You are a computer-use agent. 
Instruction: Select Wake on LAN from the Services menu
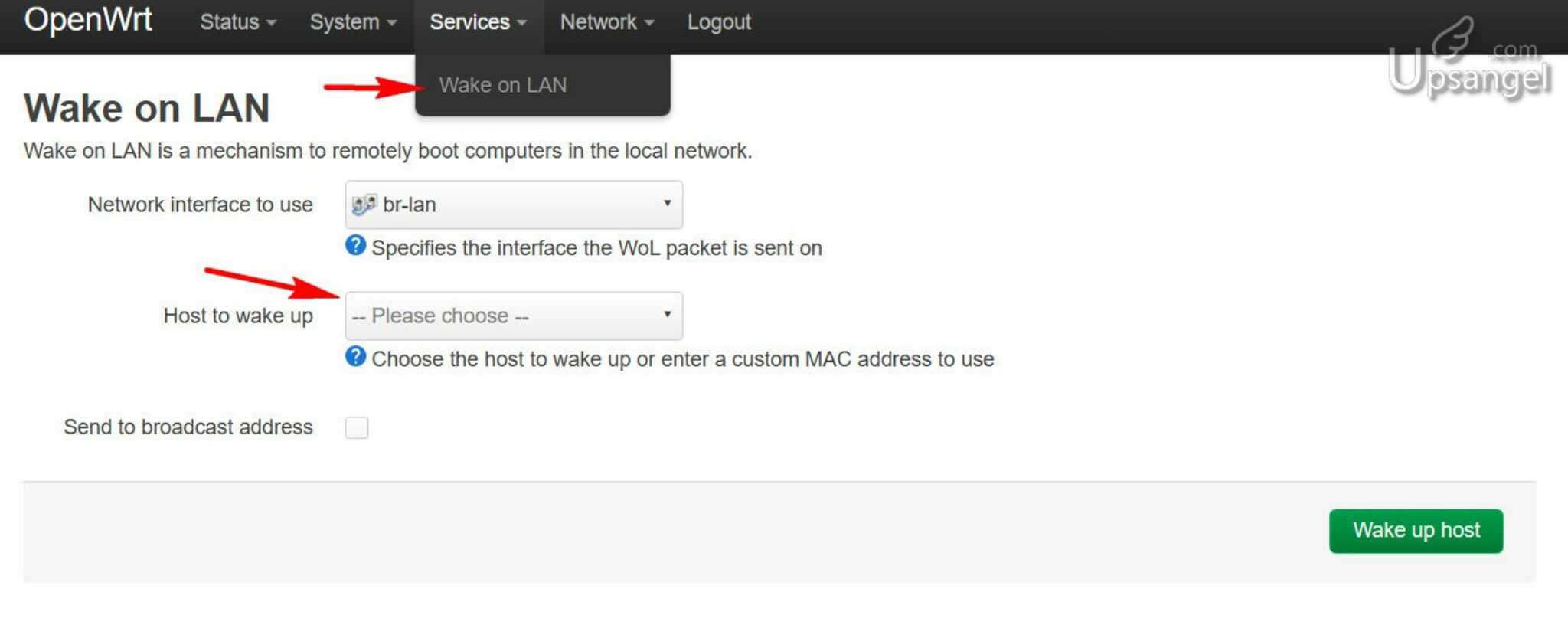coord(505,85)
